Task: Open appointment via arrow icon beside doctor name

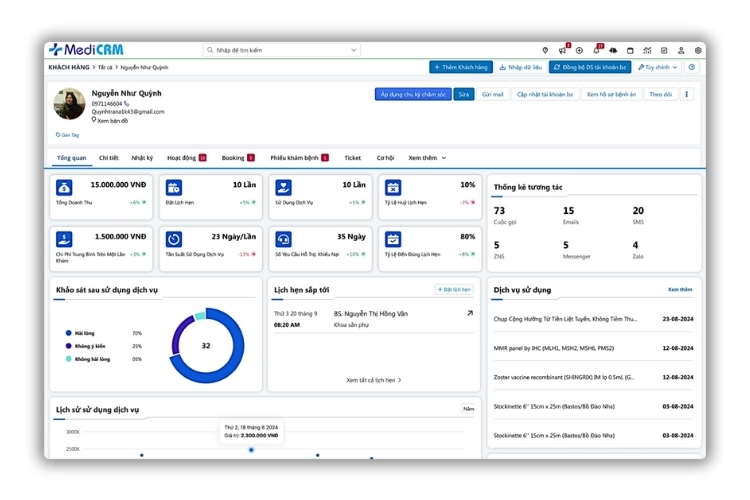Action: coord(470,314)
